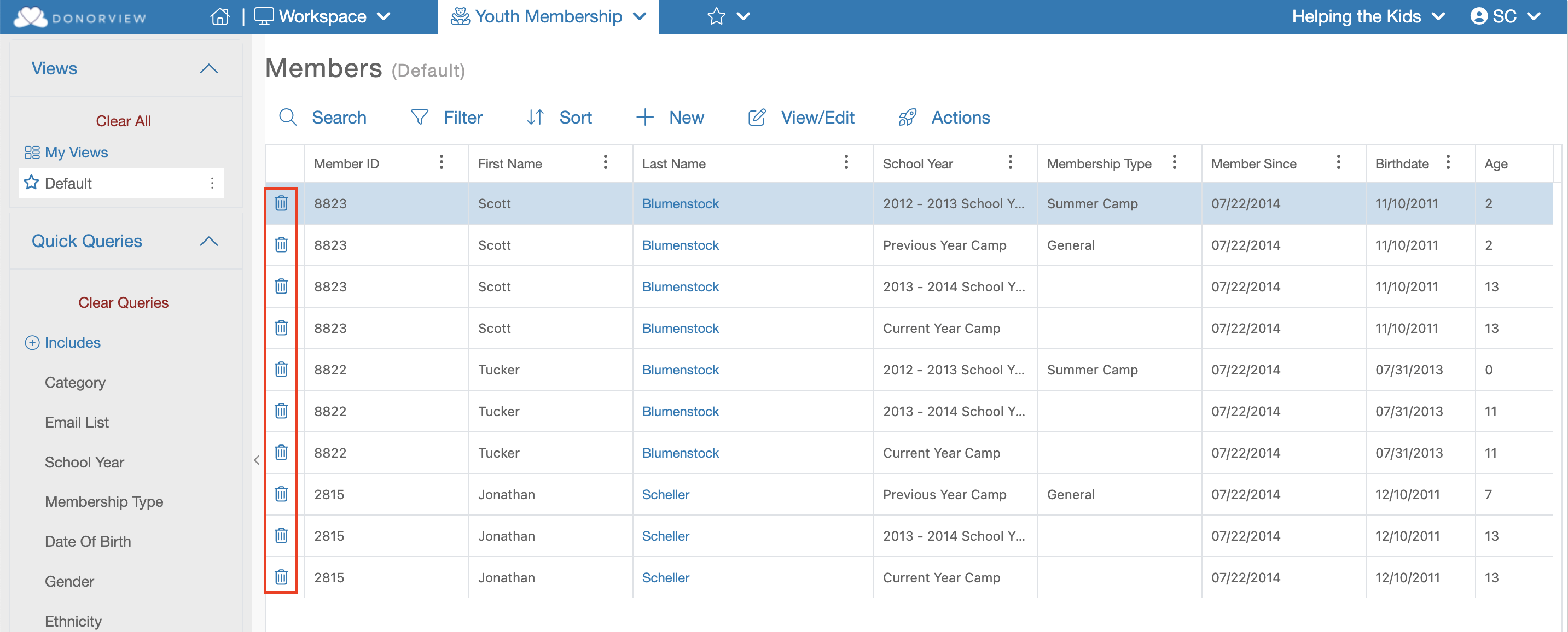
Task: Click Clear All views link
Action: (x=123, y=121)
